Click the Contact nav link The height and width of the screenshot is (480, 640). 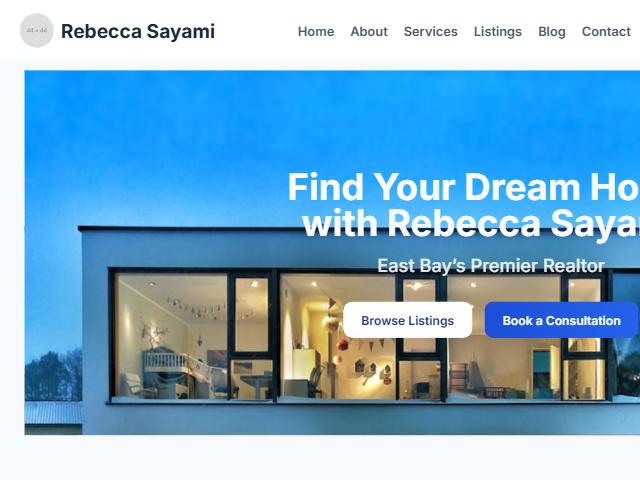point(606,31)
